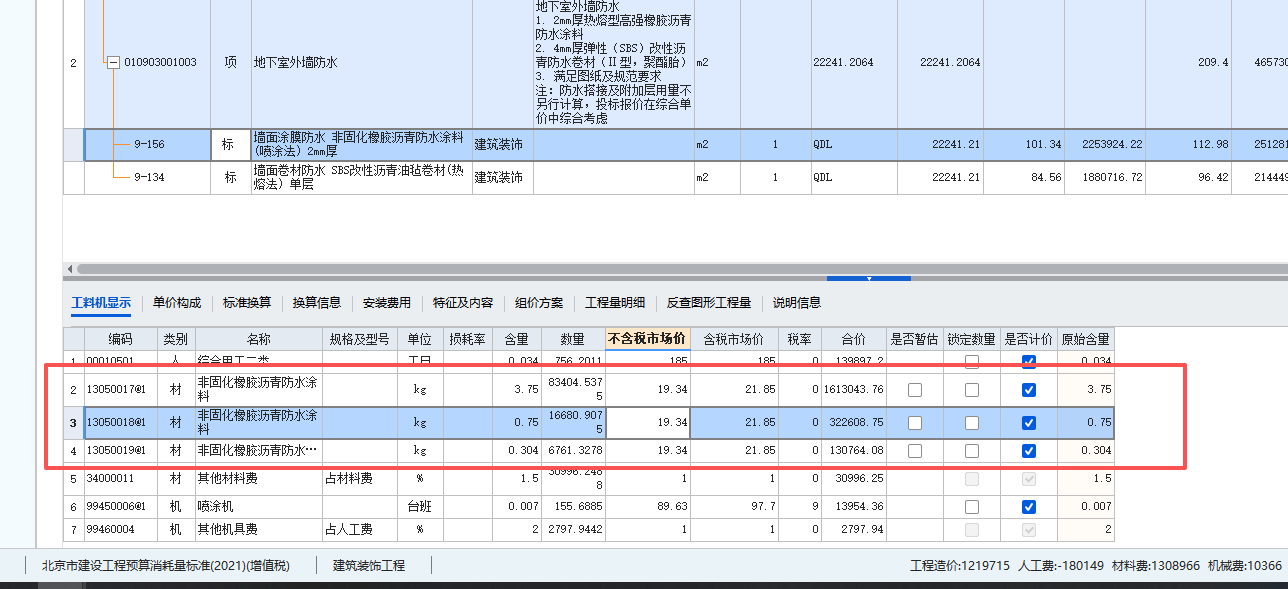Click 工程造价:1219715 in status bar
The width and height of the screenshot is (1288, 589).
pos(959,566)
